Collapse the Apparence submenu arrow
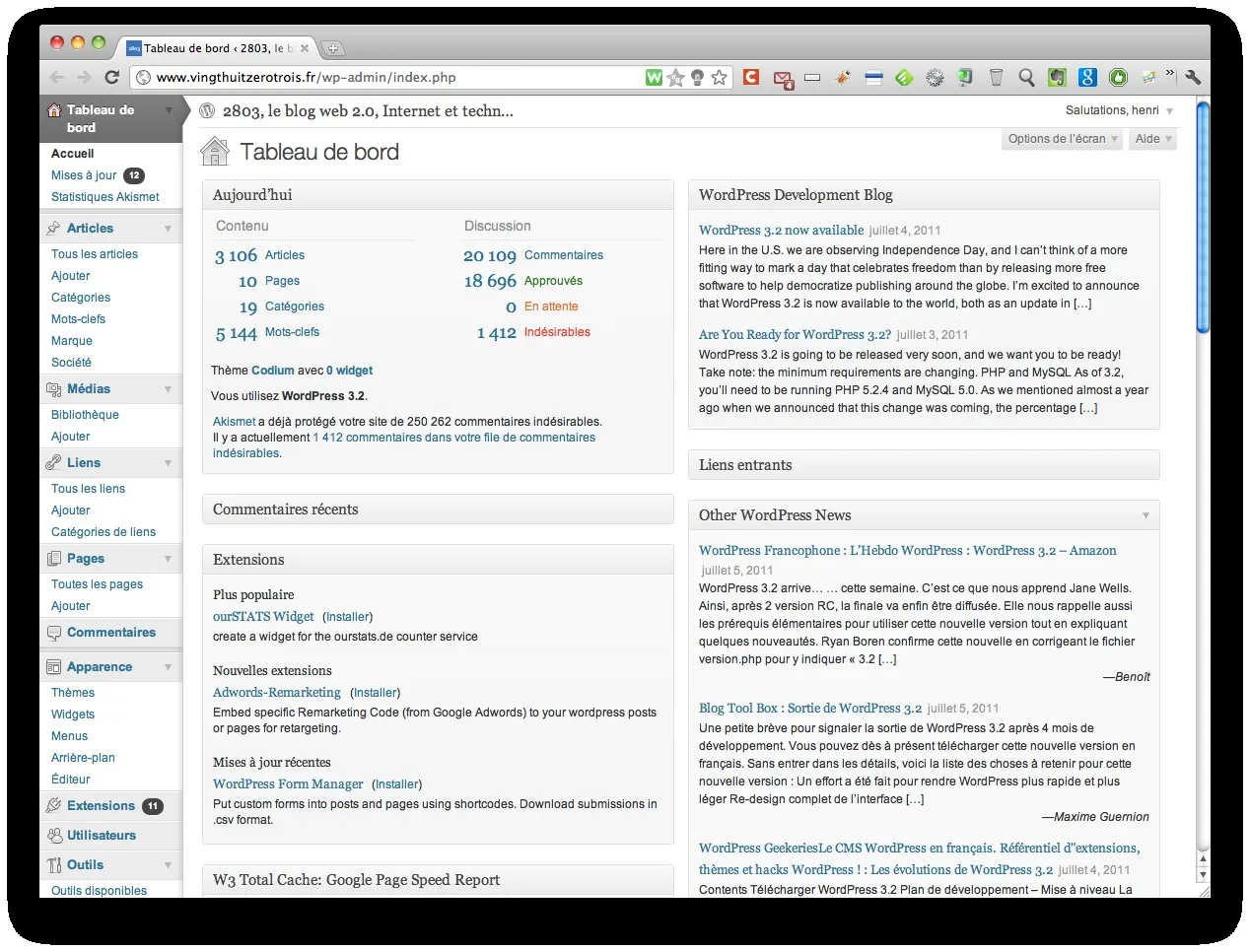This screenshot has width=1250, height=952. (x=169, y=667)
